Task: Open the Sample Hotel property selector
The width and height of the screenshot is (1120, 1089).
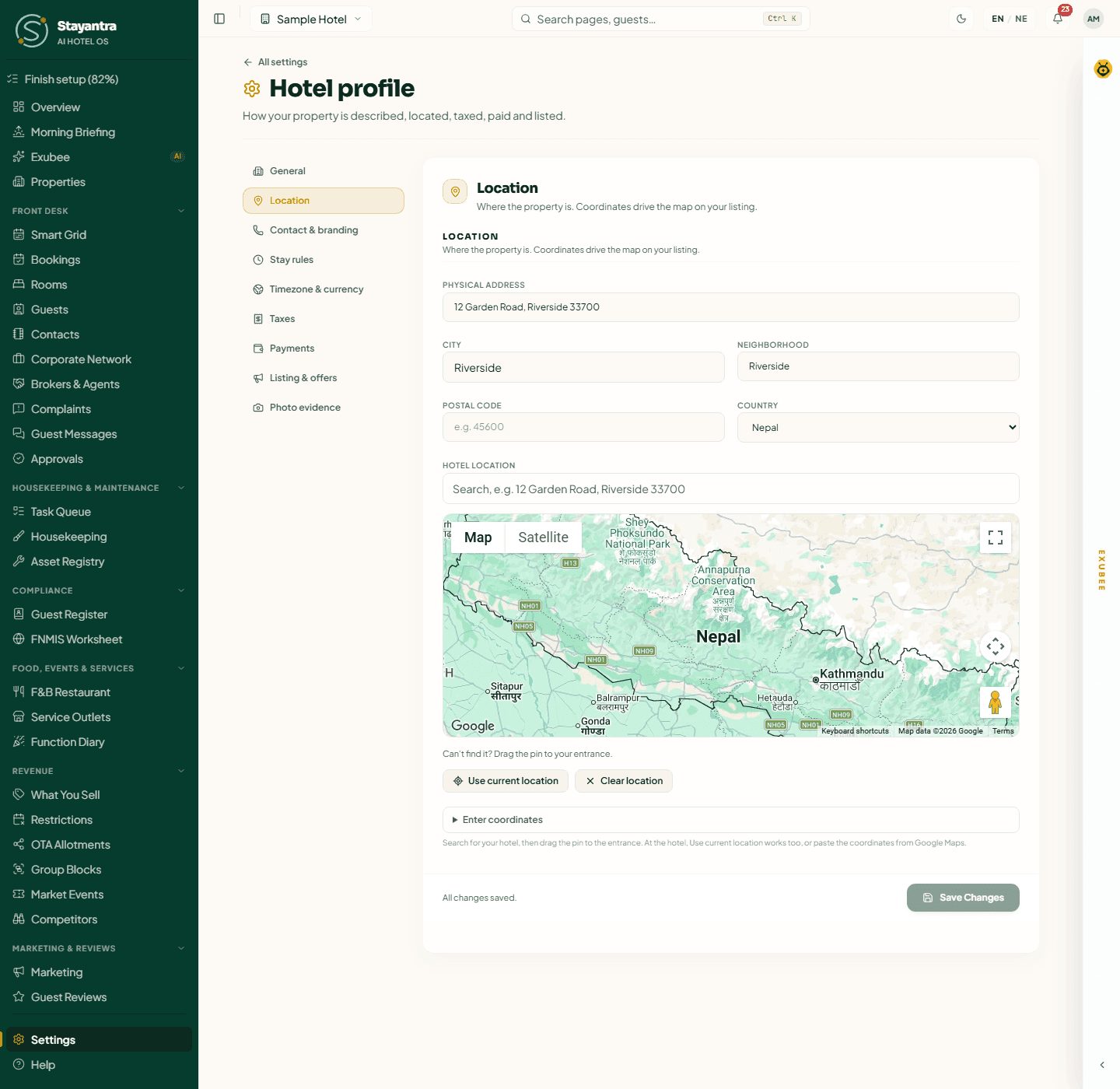Action: tap(311, 19)
